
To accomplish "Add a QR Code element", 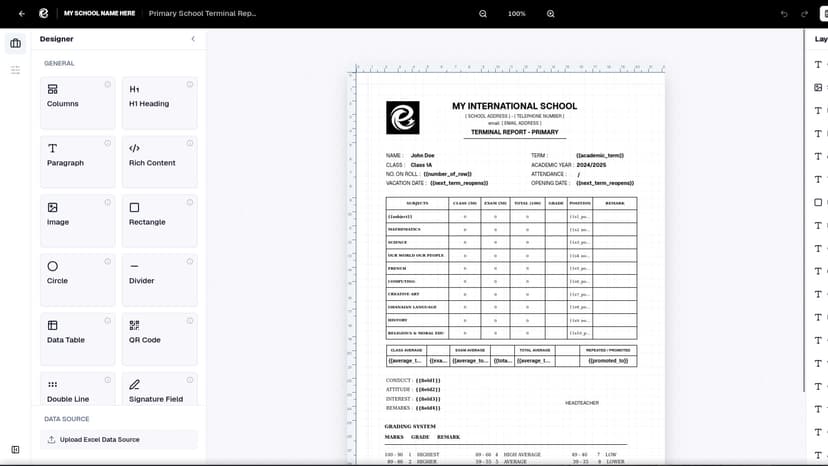I will [159, 339].
